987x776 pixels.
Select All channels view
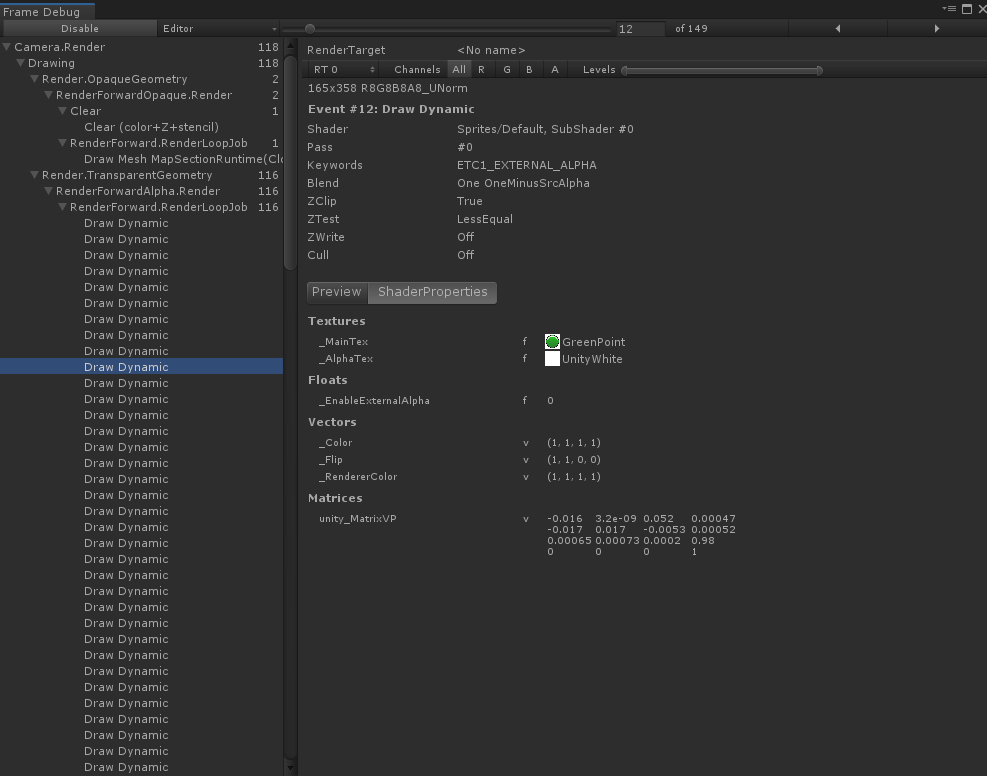[459, 69]
